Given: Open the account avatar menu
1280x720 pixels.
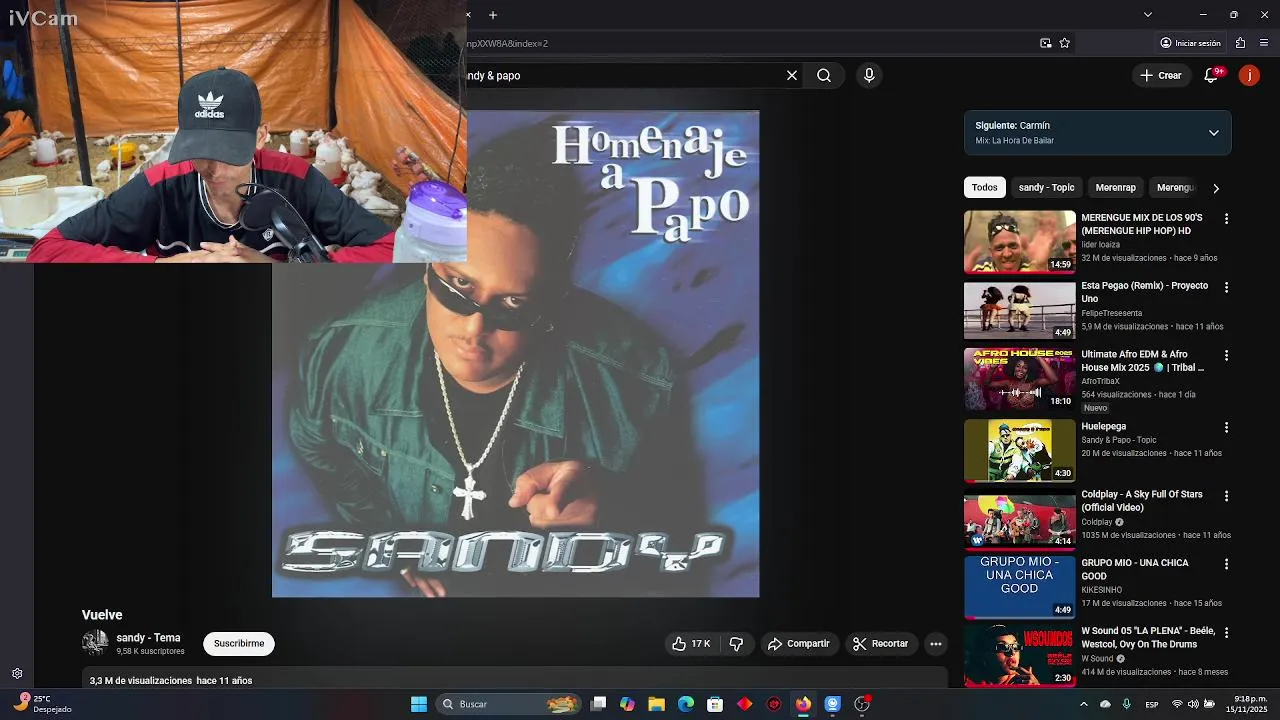Looking at the screenshot, I should tap(1249, 75).
